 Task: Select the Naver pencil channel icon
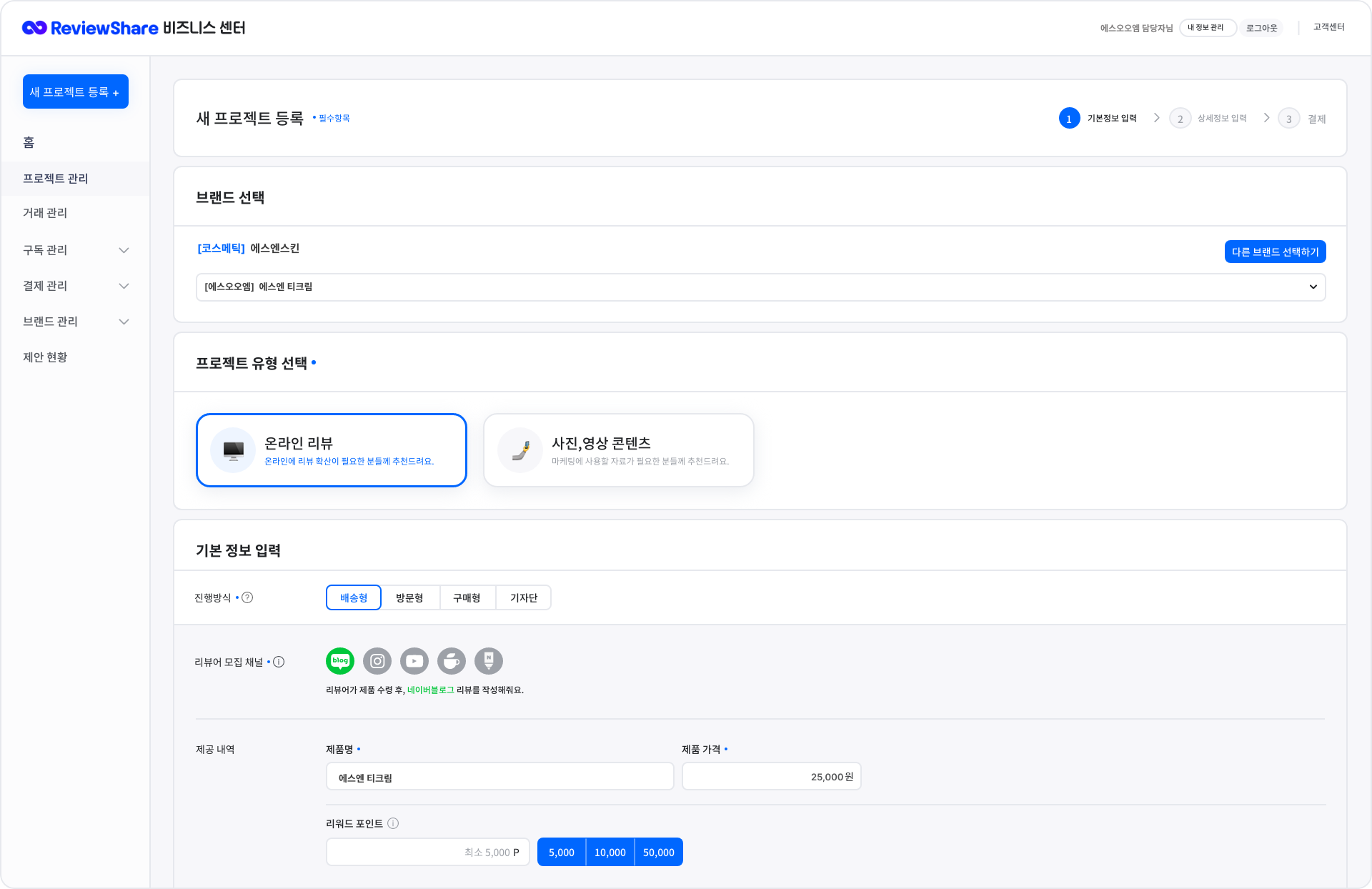point(489,661)
